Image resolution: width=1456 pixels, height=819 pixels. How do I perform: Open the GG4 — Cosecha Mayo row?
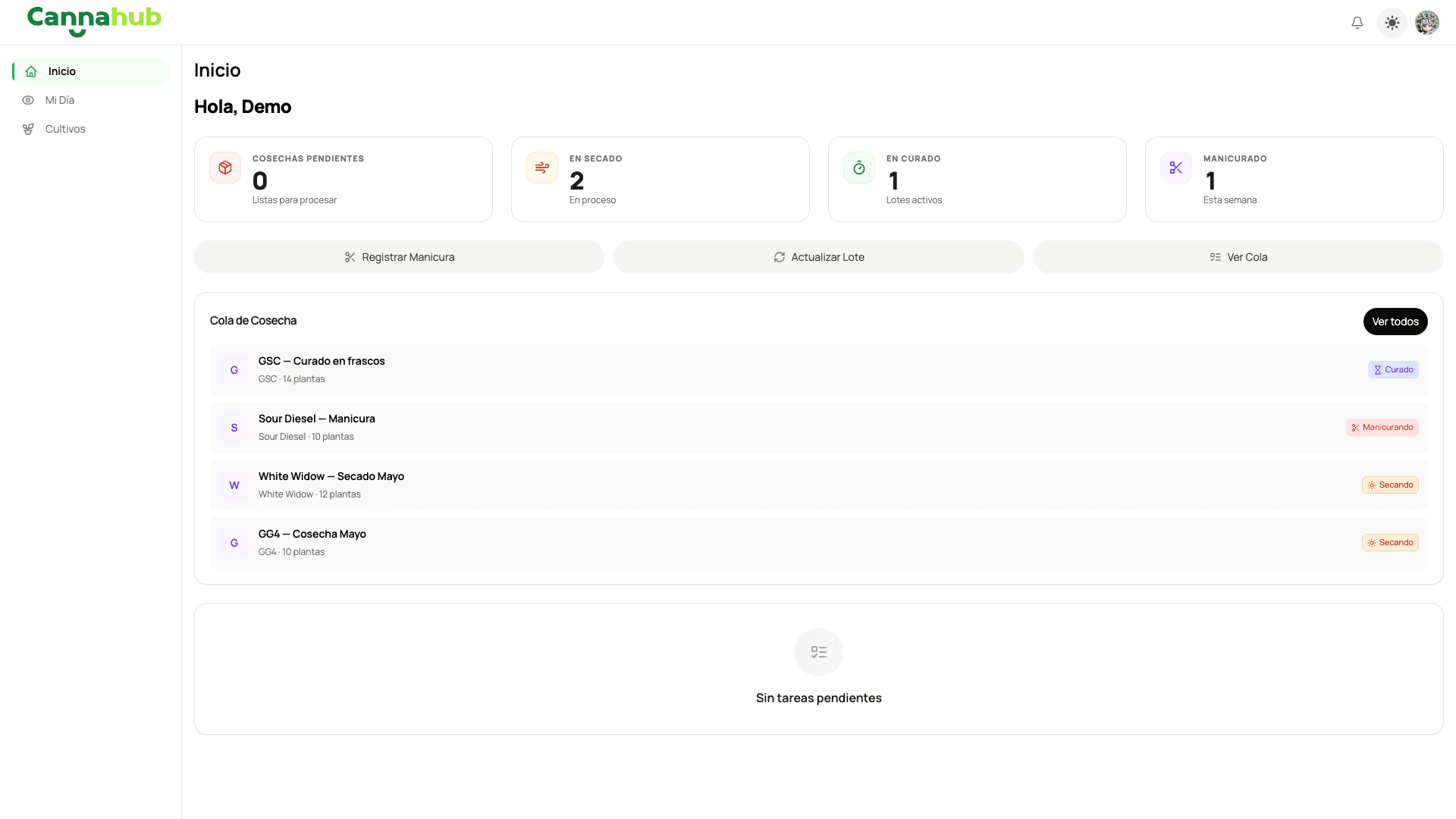click(819, 543)
